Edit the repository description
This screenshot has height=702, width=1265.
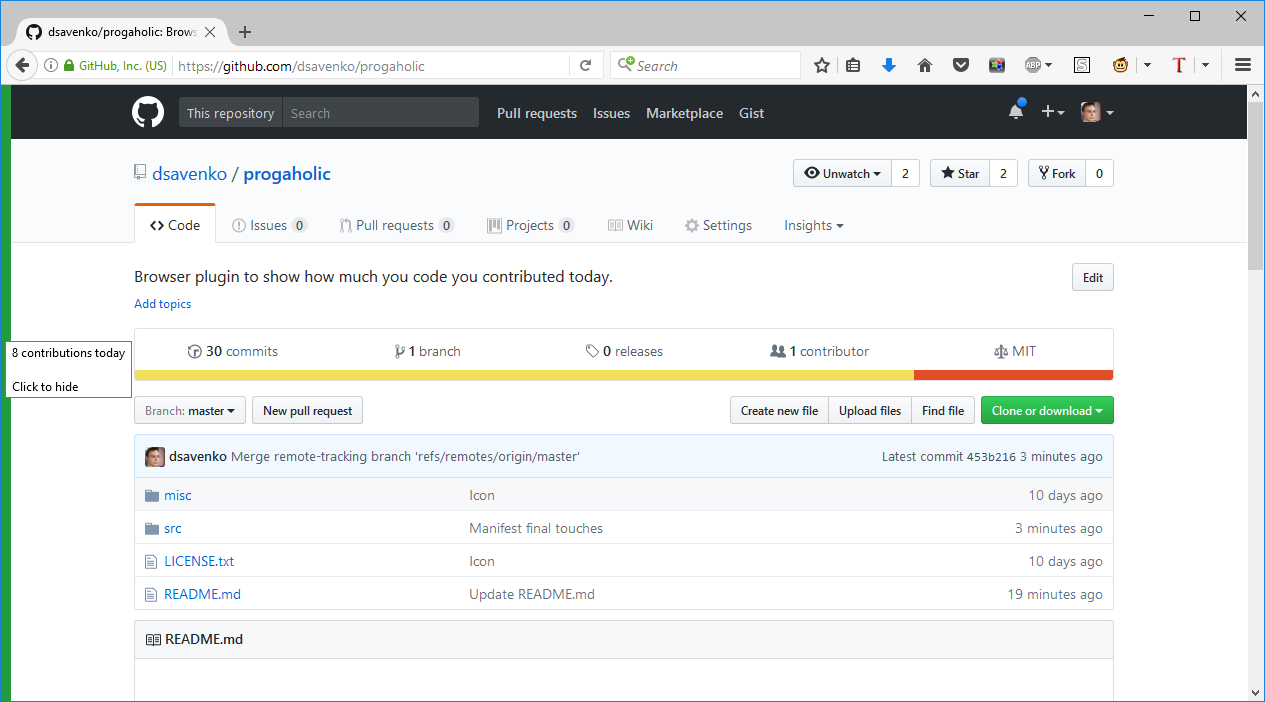point(1093,278)
